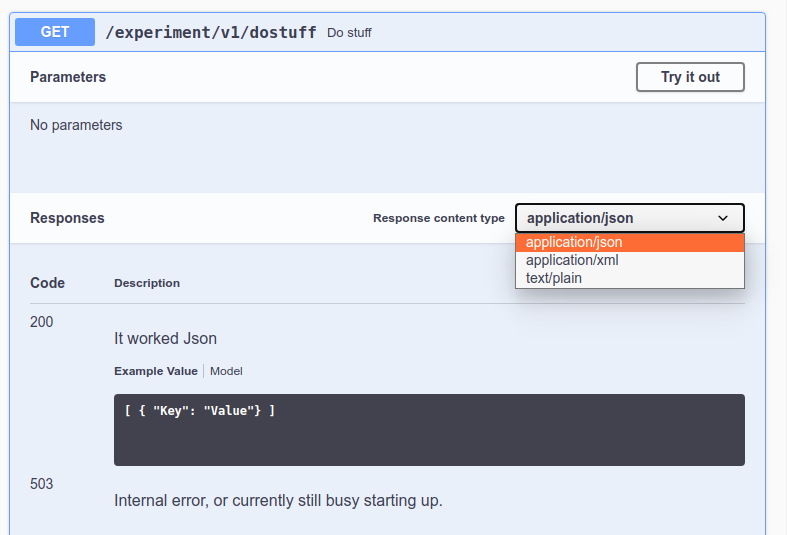
Task: Click the 503 response code
Action: point(41,484)
